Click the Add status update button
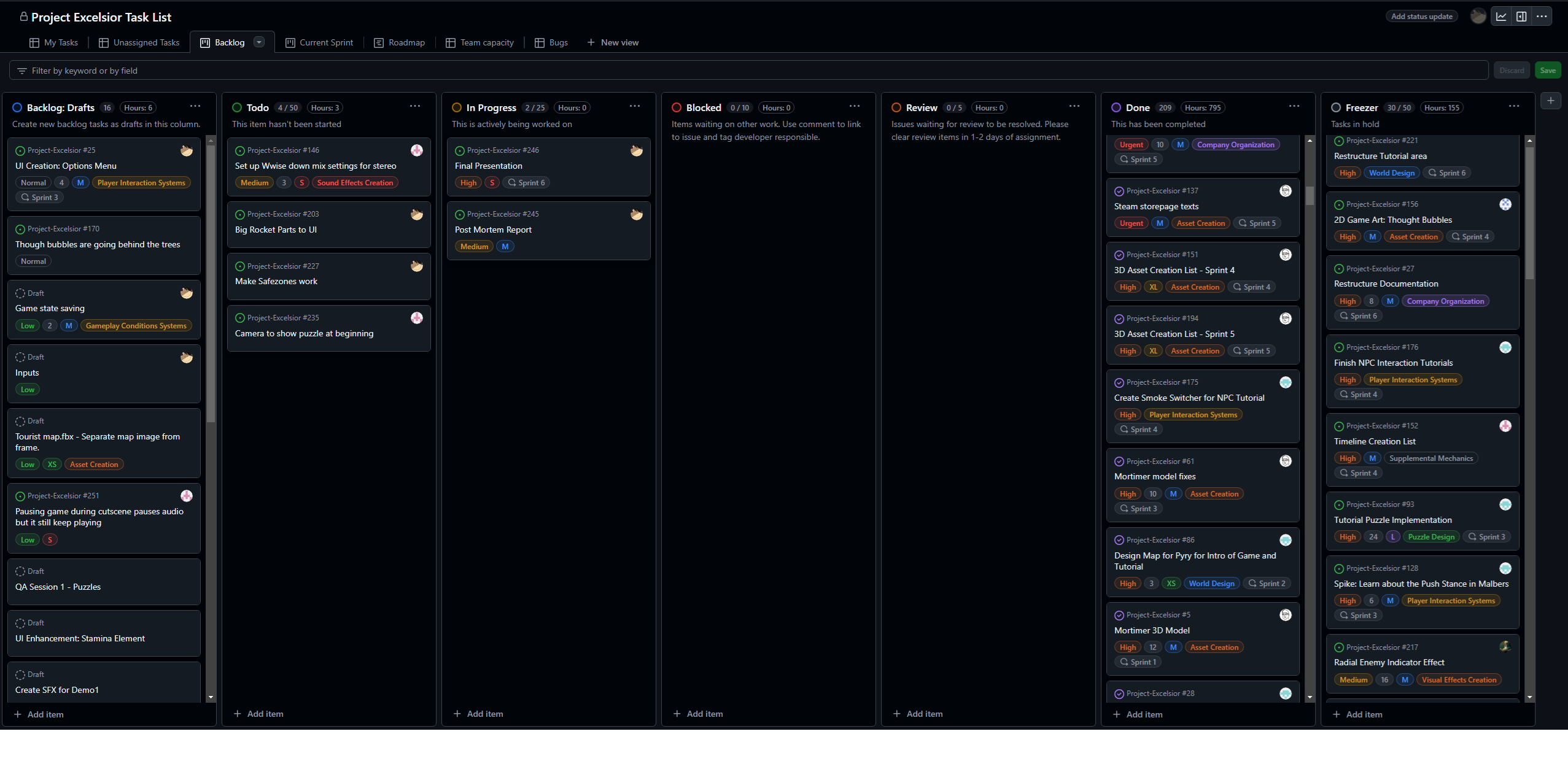Image resolution: width=1568 pixels, height=769 pixels. click(x=1422, y=17)
